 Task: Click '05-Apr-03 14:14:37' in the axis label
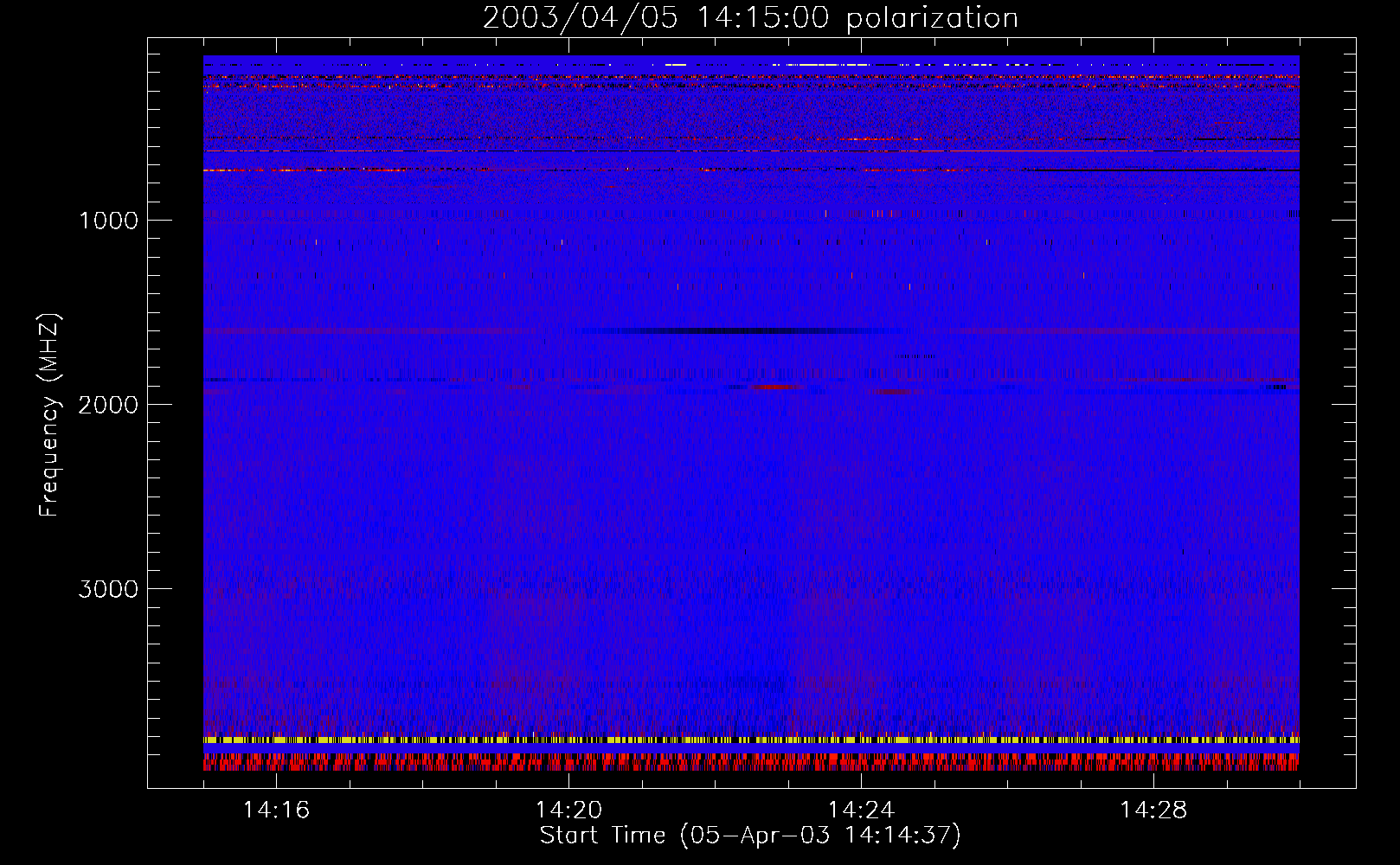820,836
